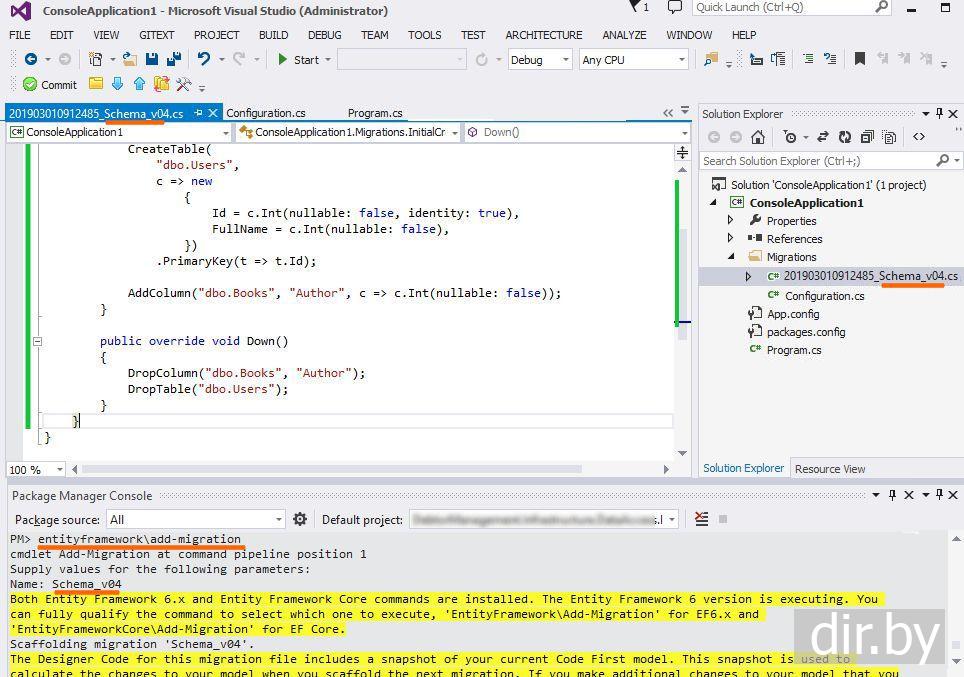Click Refresh icon in Solution Explorer

(x=845, y=137)
